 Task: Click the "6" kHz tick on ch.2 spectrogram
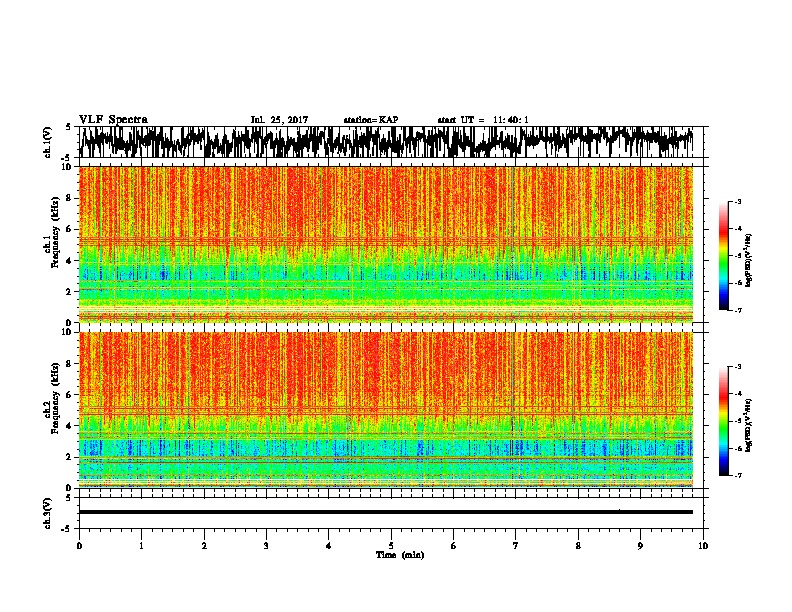[x=70, y=394]
